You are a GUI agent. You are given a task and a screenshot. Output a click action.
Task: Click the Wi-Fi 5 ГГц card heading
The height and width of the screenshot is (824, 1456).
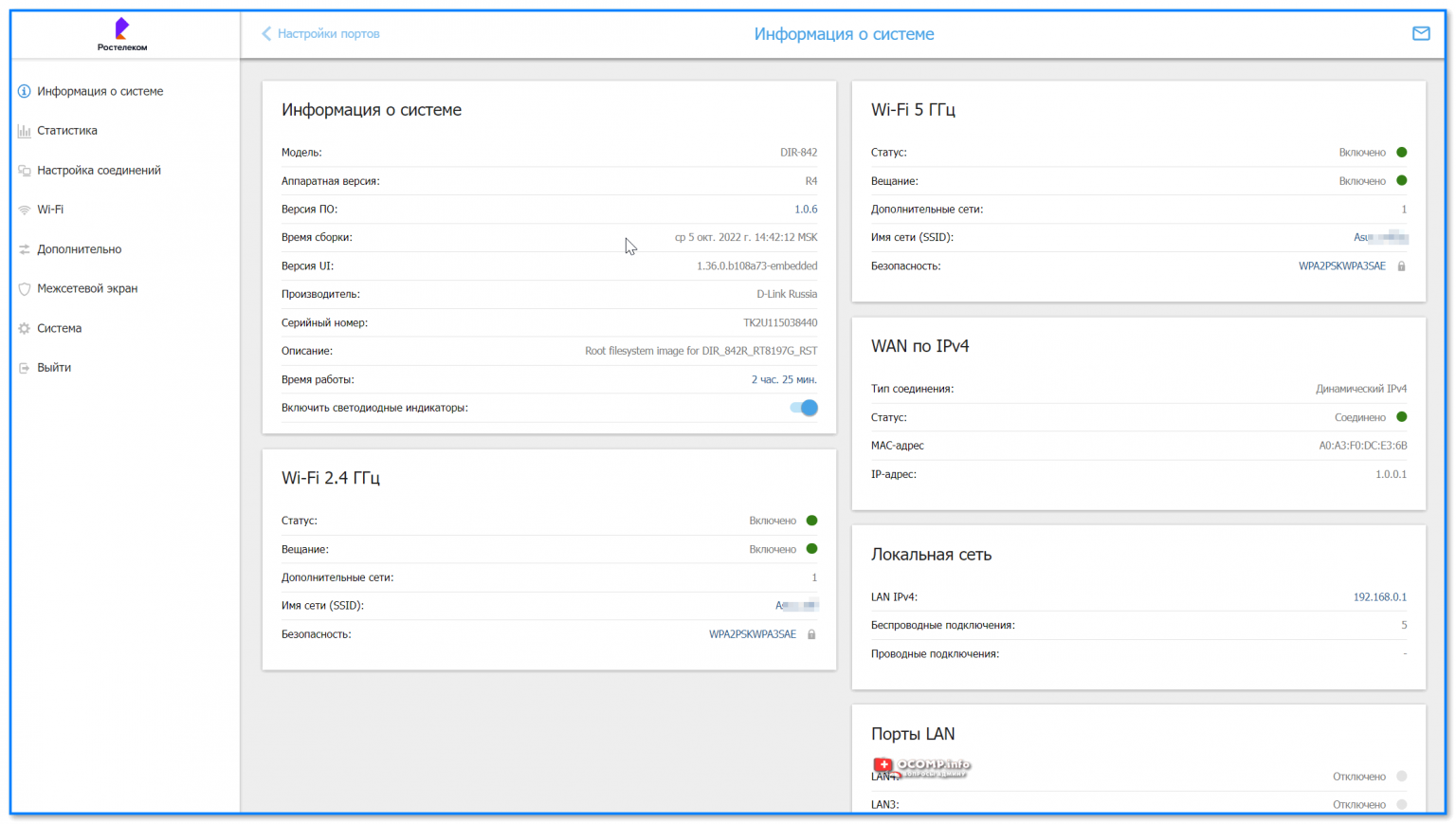[x=913, y=110]
